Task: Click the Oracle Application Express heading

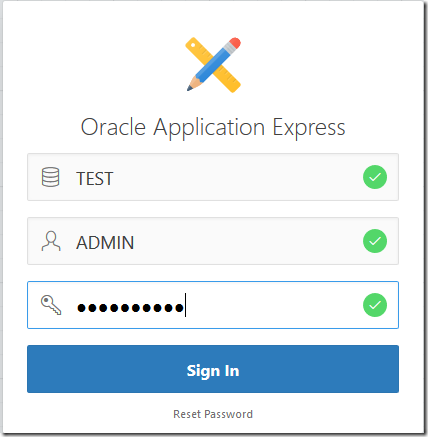Action: pyautogui.click(x=213, y=127)
